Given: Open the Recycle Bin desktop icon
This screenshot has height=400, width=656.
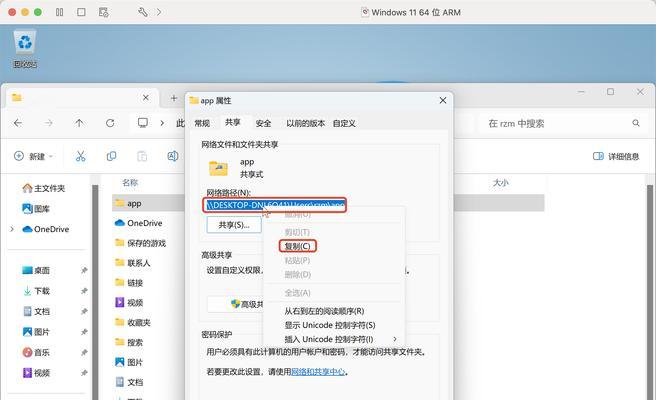Looking at the screenshot, I should pos(25,49).
